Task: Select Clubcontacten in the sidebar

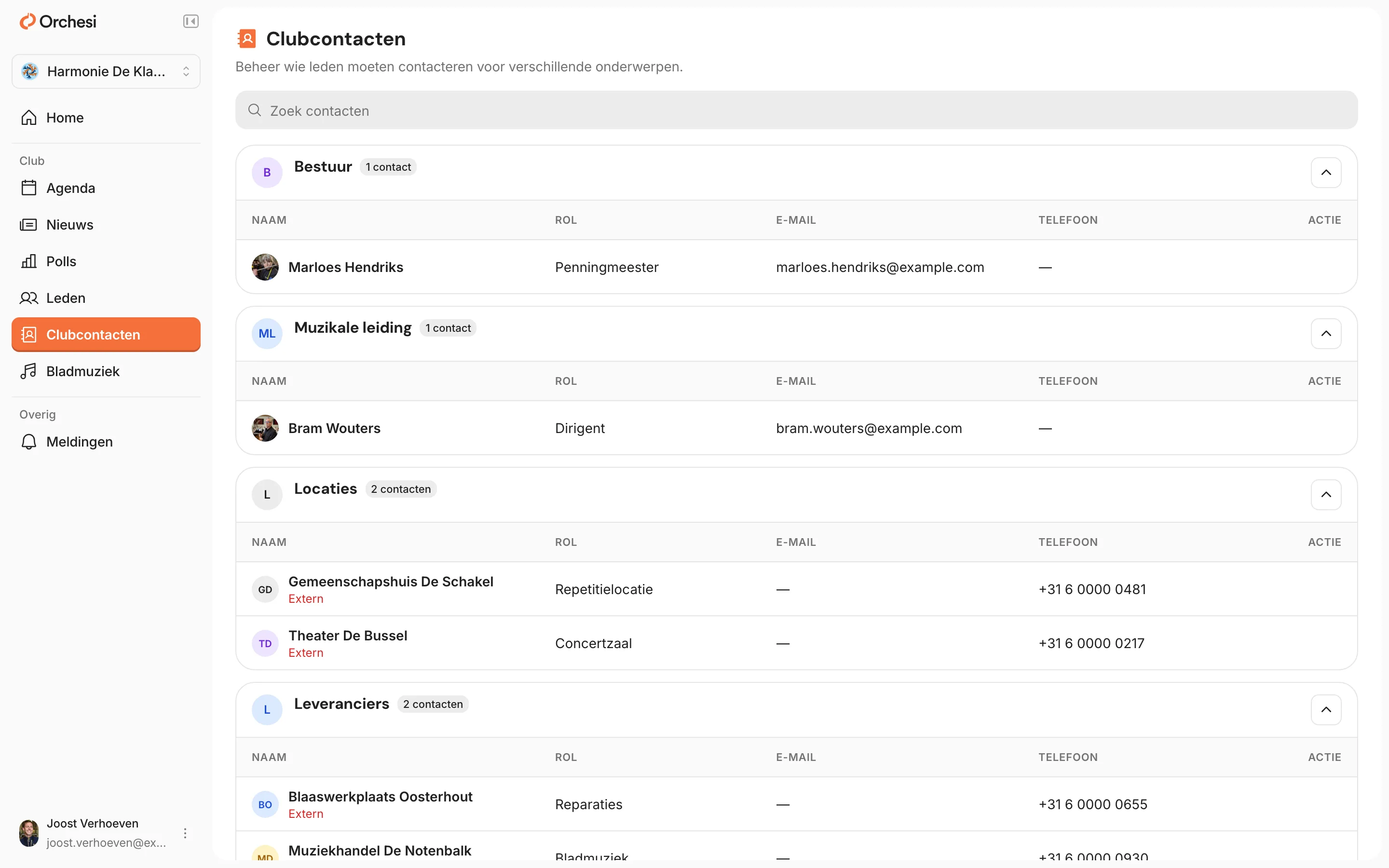Action: (x=106, y=335)
